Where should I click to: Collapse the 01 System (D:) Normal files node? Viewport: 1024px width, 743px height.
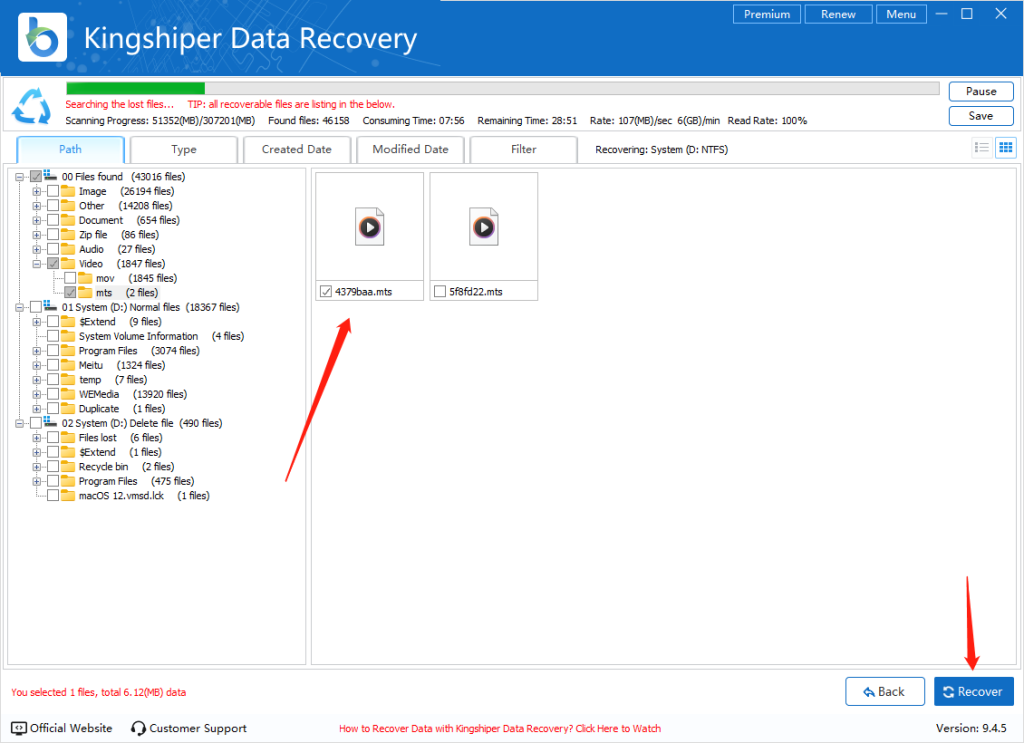coord(20,307)
